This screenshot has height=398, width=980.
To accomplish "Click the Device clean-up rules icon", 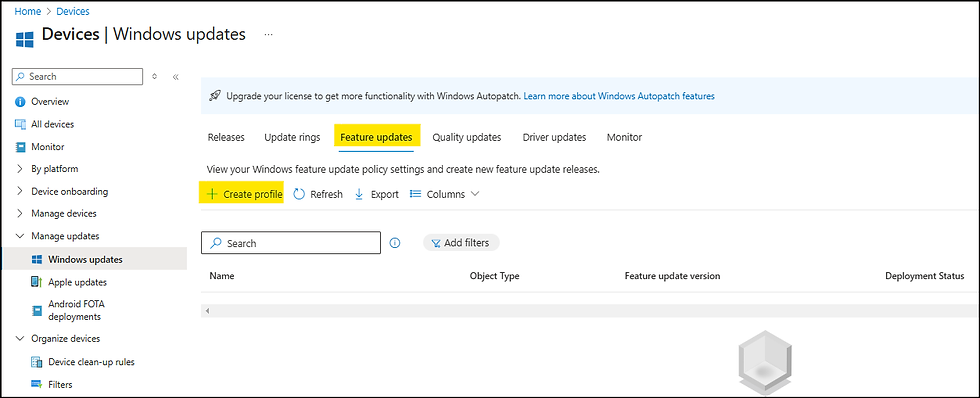I will point(37,362).
